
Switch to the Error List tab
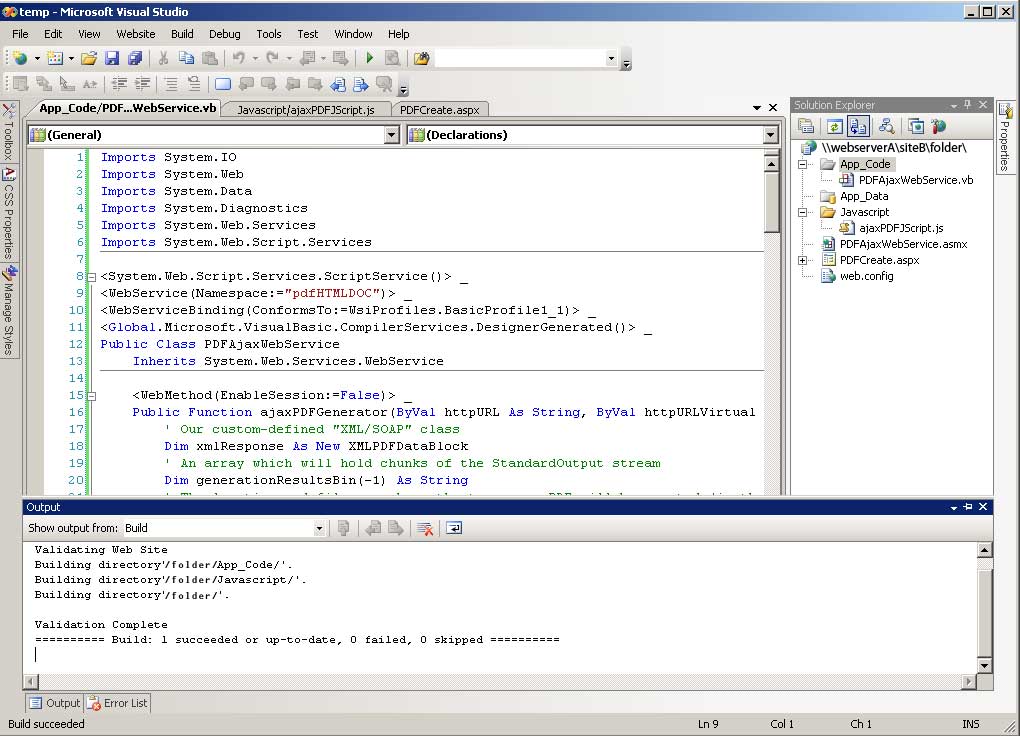[x=118, y=703]
